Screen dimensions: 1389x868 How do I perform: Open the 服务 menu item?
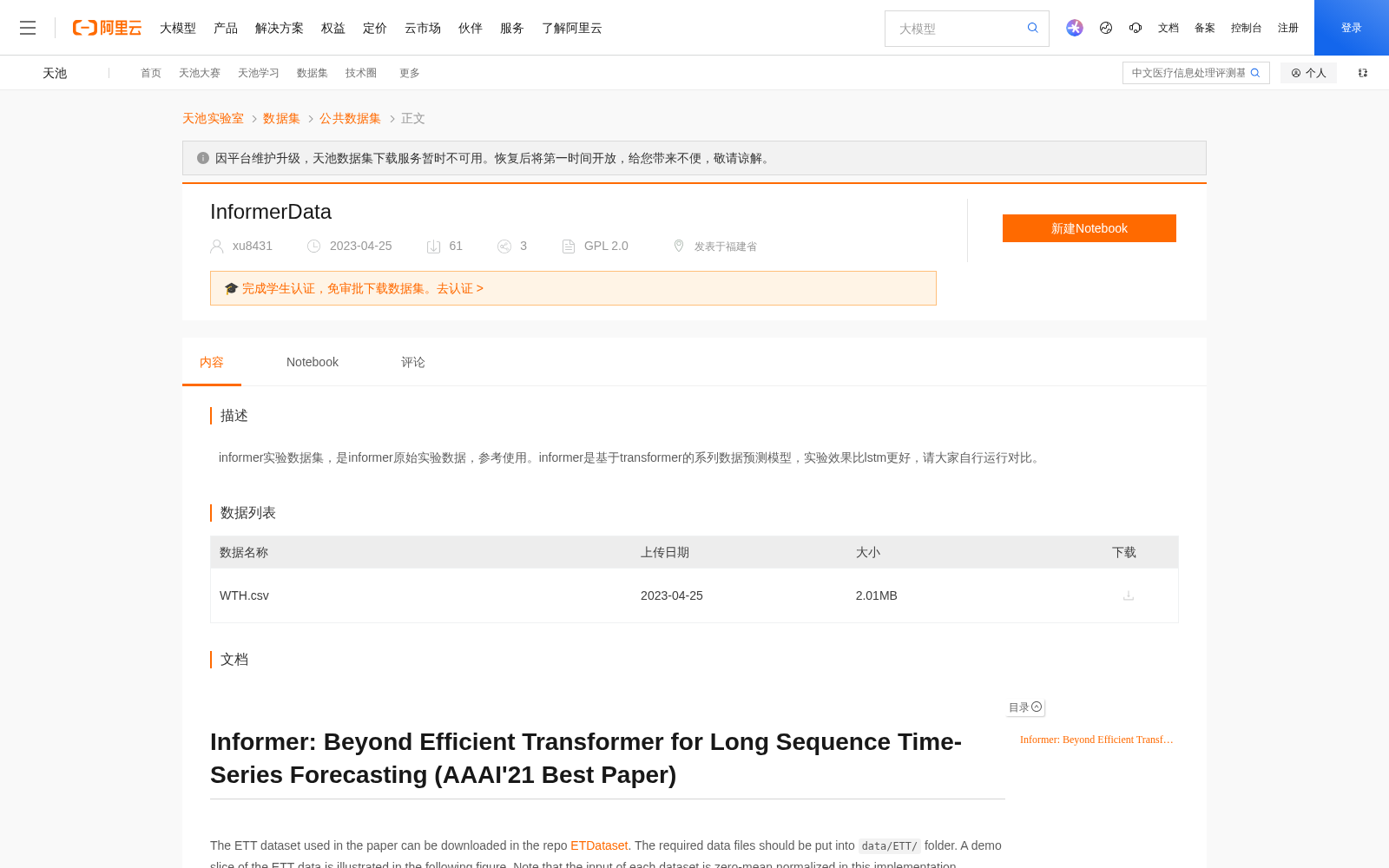tap(512, 28)
